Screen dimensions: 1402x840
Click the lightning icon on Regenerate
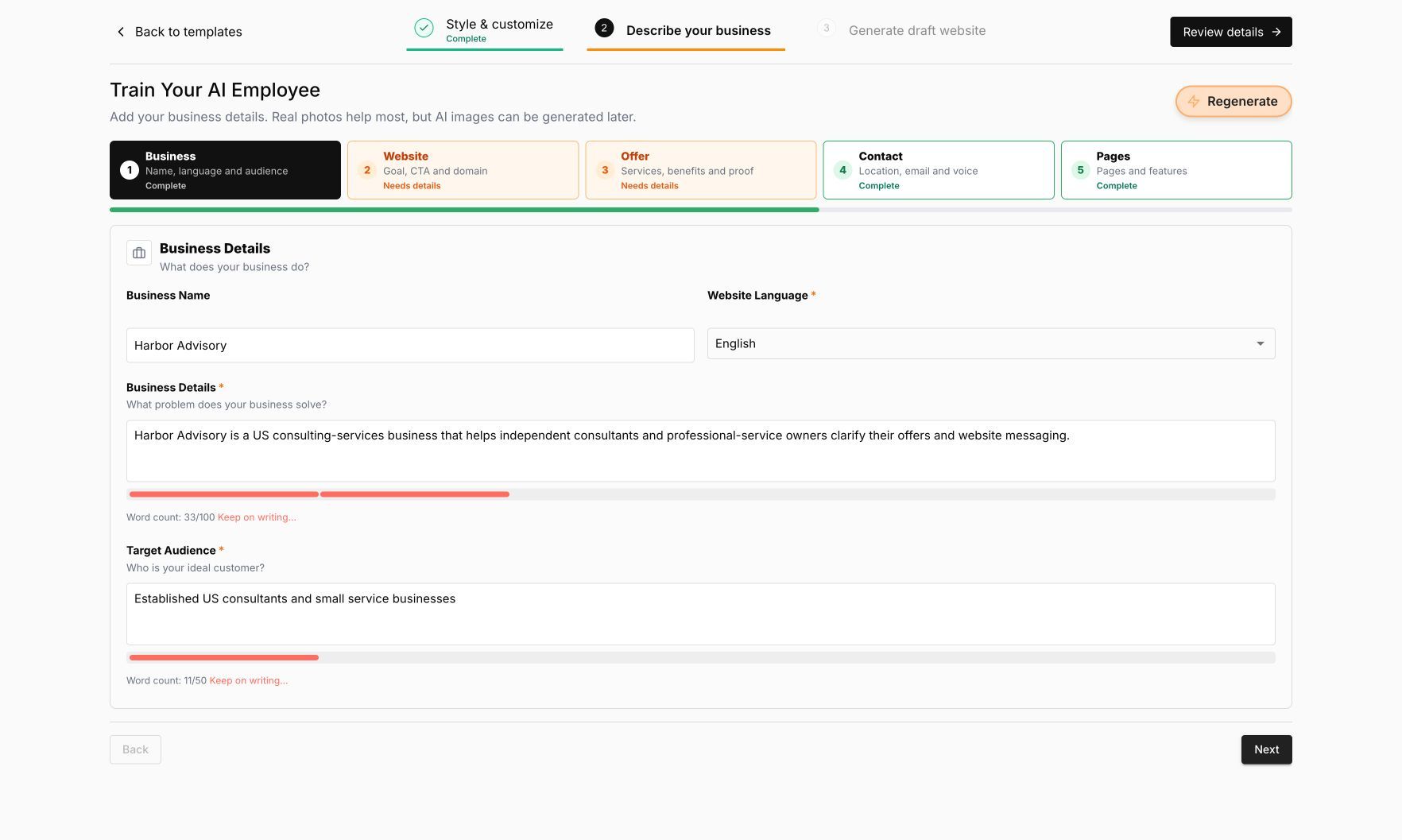point(1193,101)
